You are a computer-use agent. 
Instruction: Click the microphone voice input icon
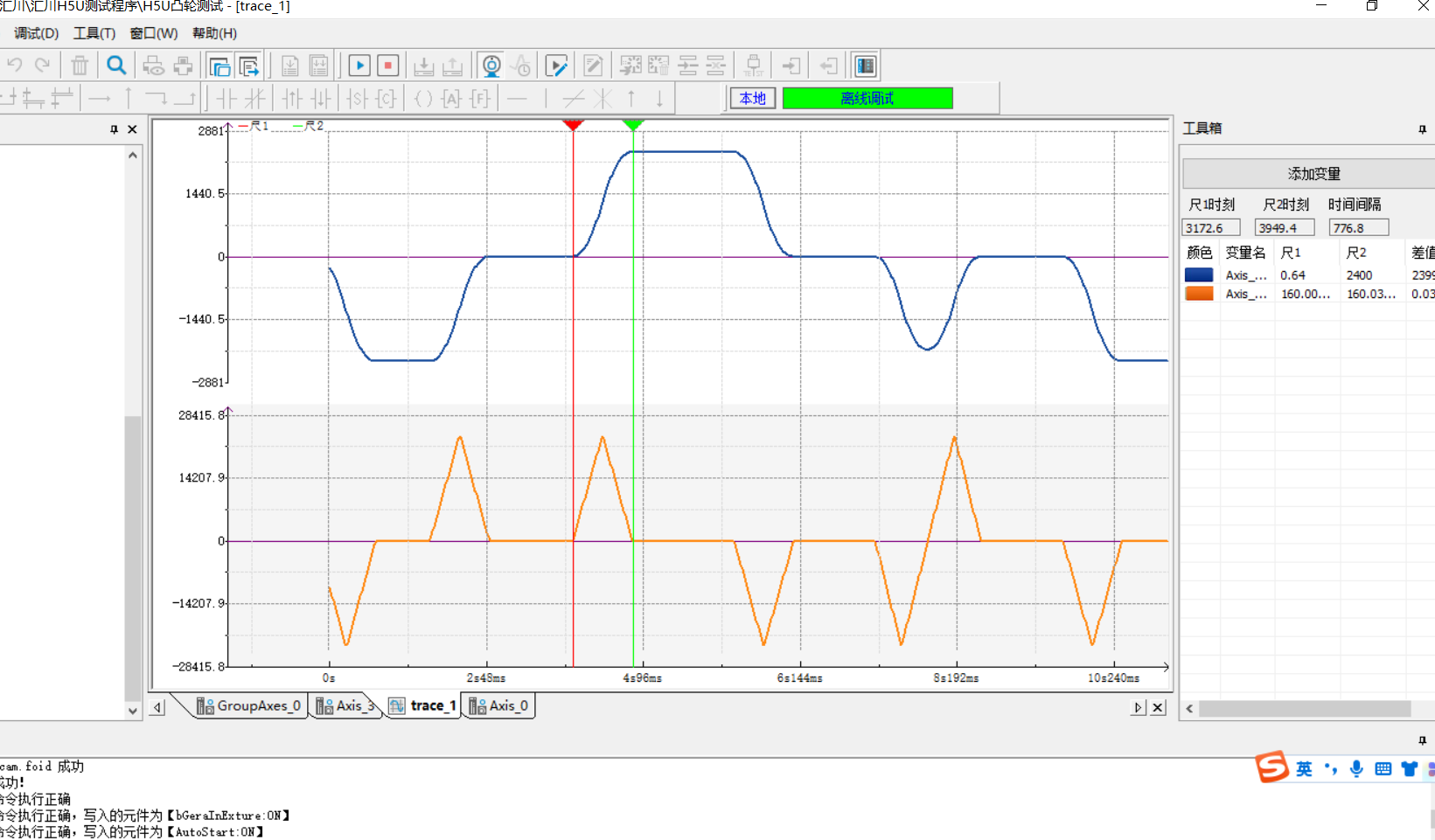1356,768
